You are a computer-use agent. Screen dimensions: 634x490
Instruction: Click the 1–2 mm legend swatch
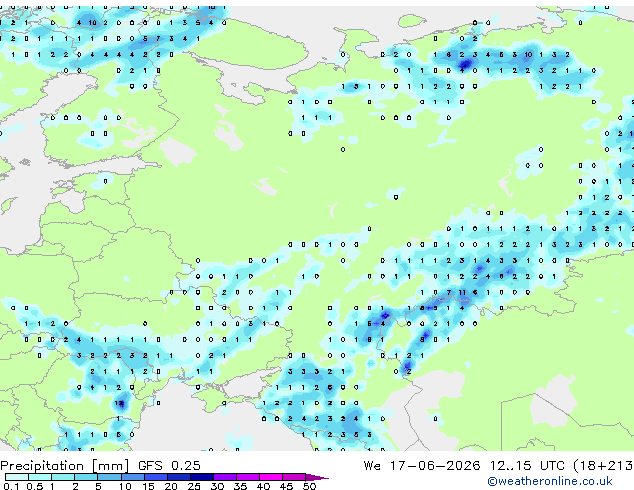click(63, 477)
